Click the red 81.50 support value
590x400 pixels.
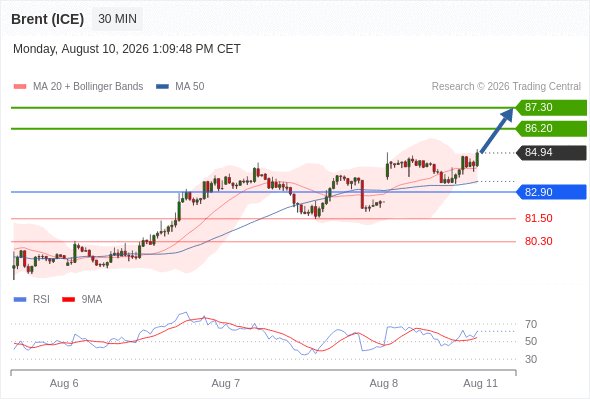point(539,218)
